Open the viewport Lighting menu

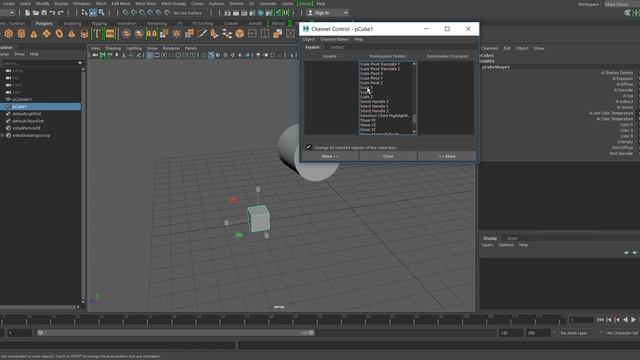(x=133, y=48)
